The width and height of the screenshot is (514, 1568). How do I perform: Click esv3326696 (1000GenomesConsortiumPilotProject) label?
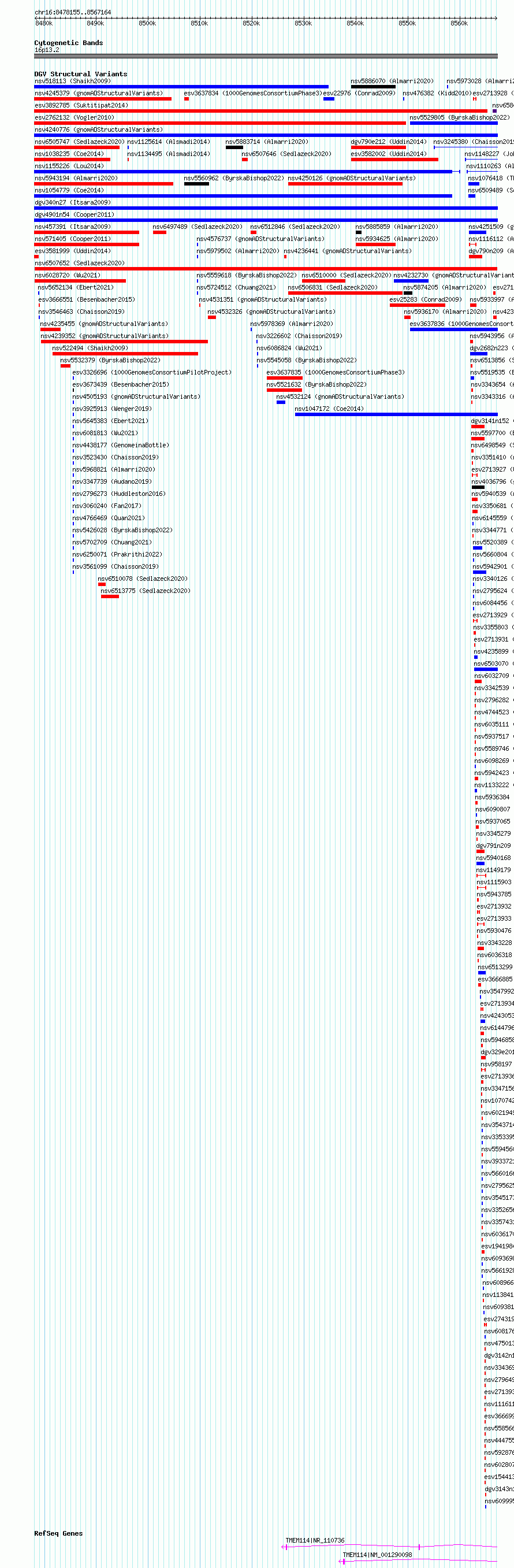pyautogui.click(x=152, y=373)
